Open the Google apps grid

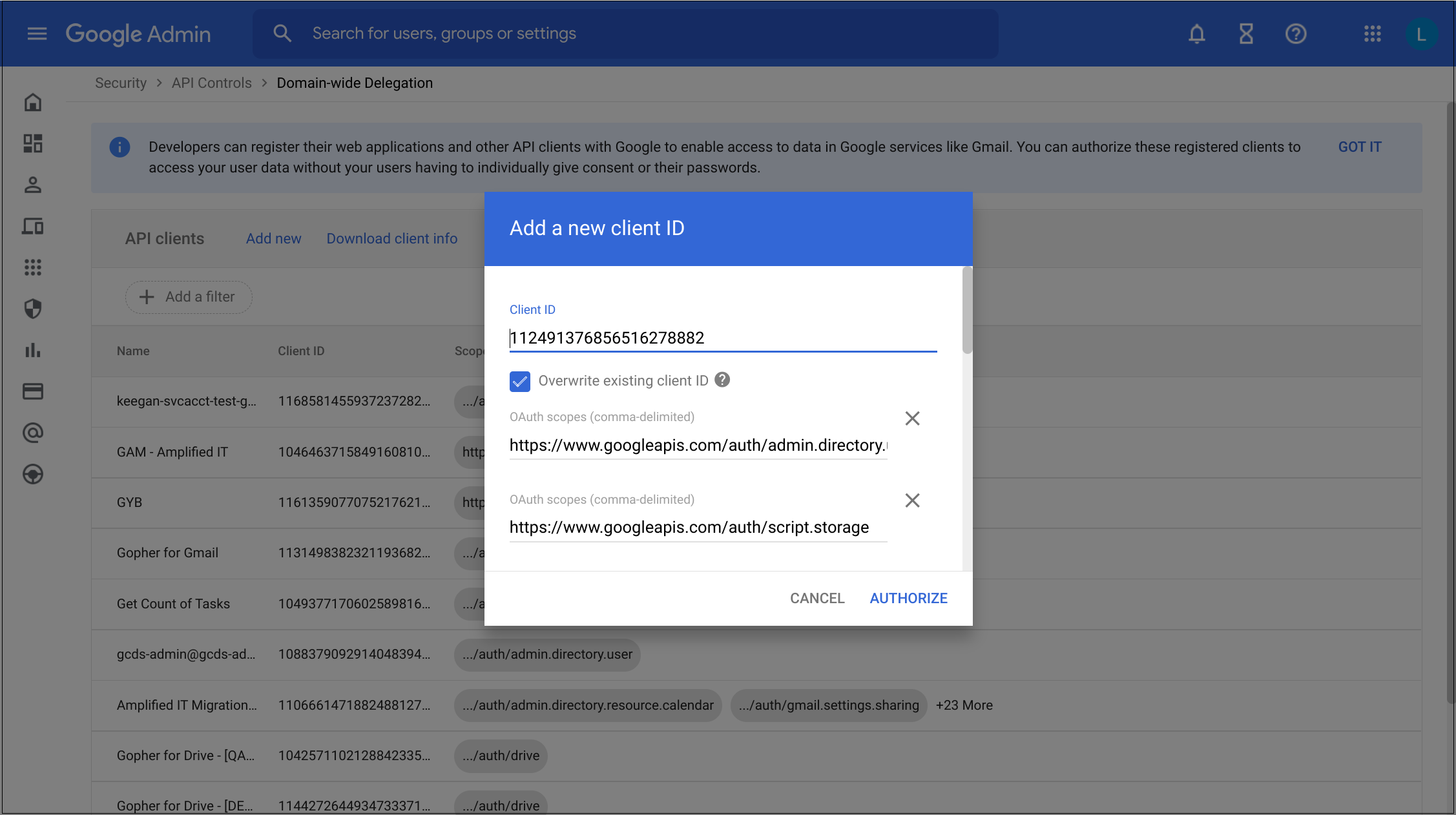[1373, 34]
